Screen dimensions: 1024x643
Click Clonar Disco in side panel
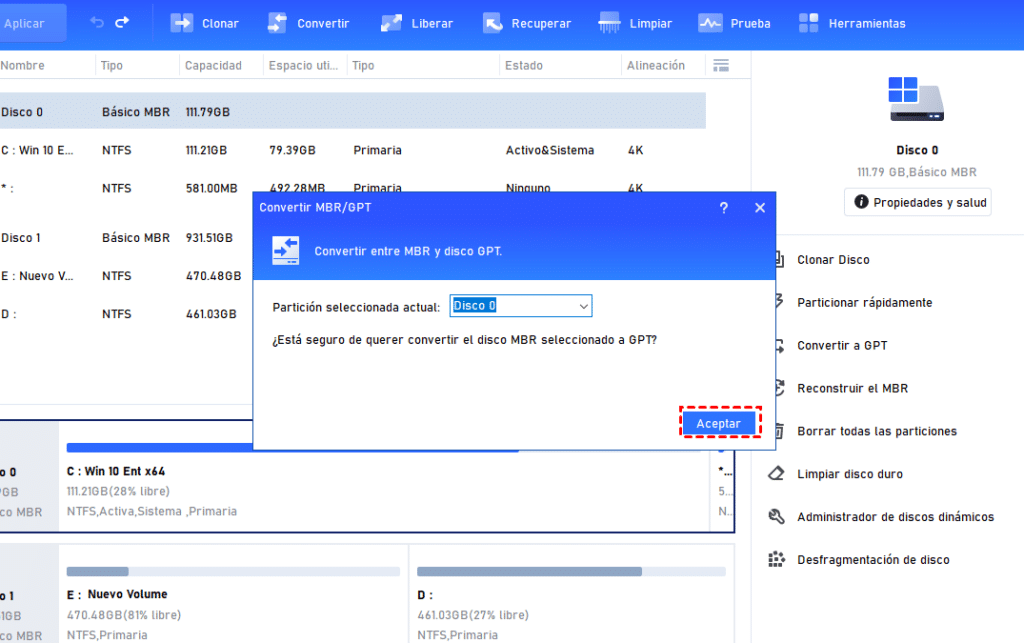point(833,260)
